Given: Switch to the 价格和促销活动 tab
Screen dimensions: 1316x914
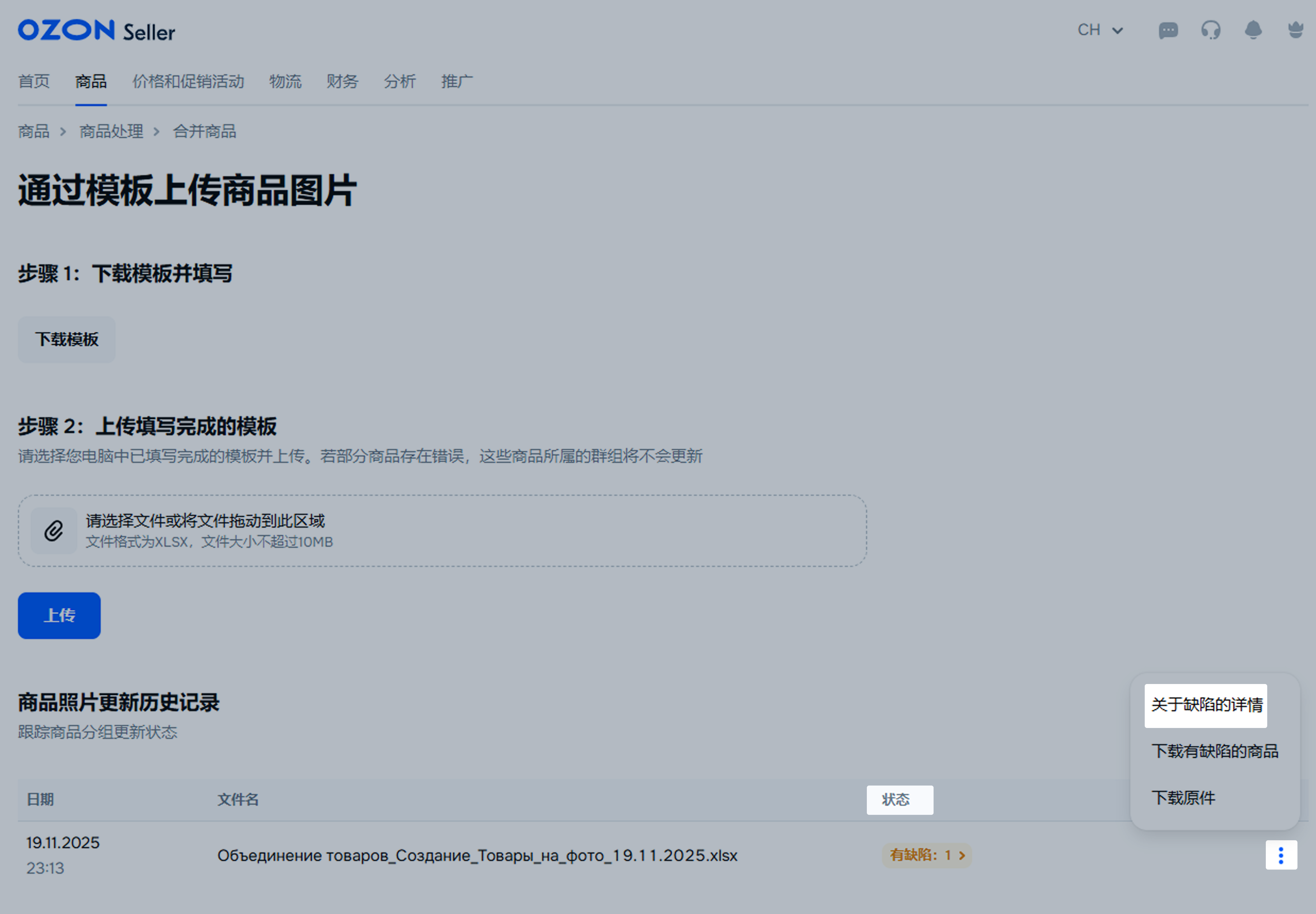Looking at the screenshot, I should [188, 81].
